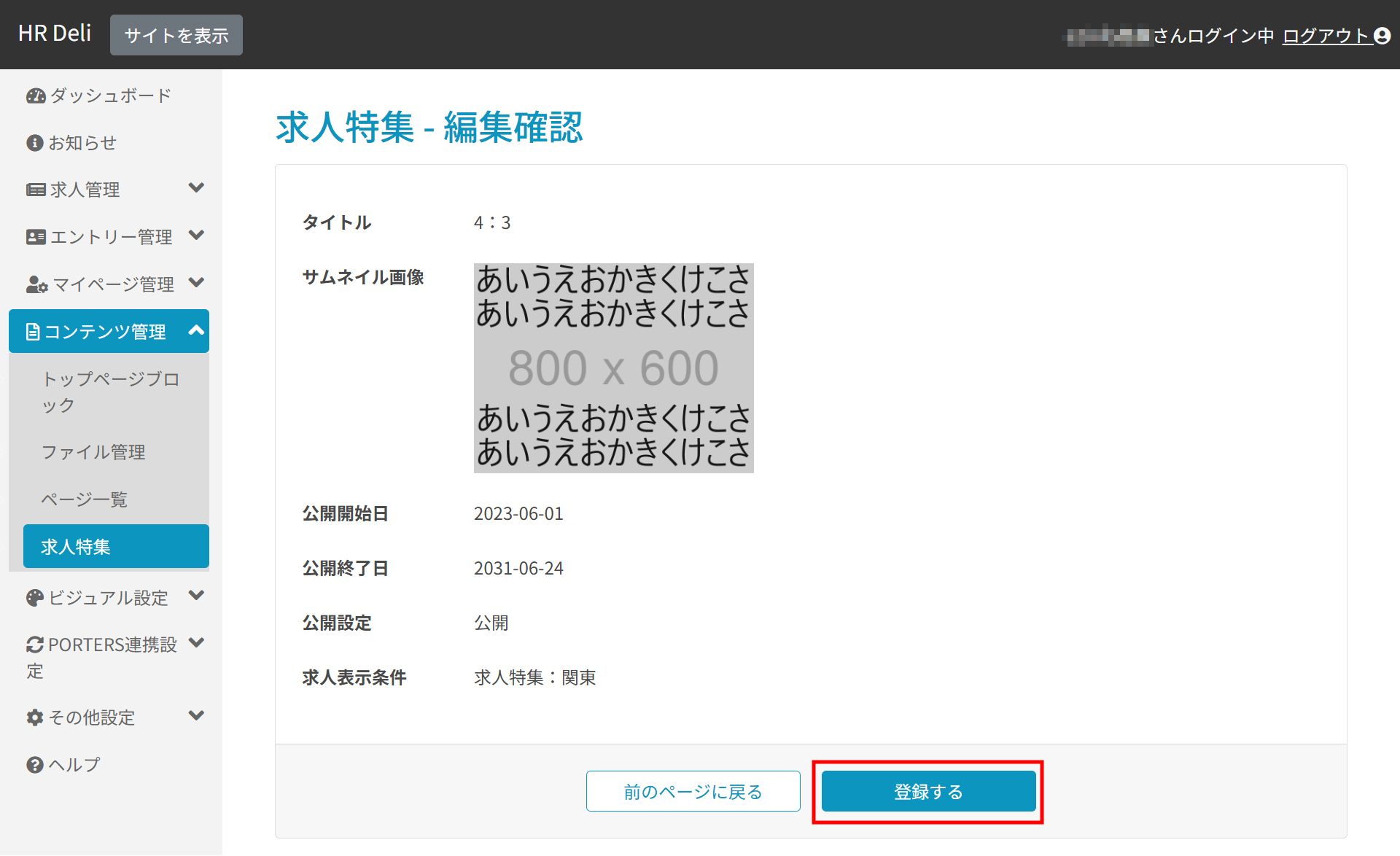Click the 求人特集：関東 condition text
Viewport: 1400px width, 856px height.
click(535, 678)
